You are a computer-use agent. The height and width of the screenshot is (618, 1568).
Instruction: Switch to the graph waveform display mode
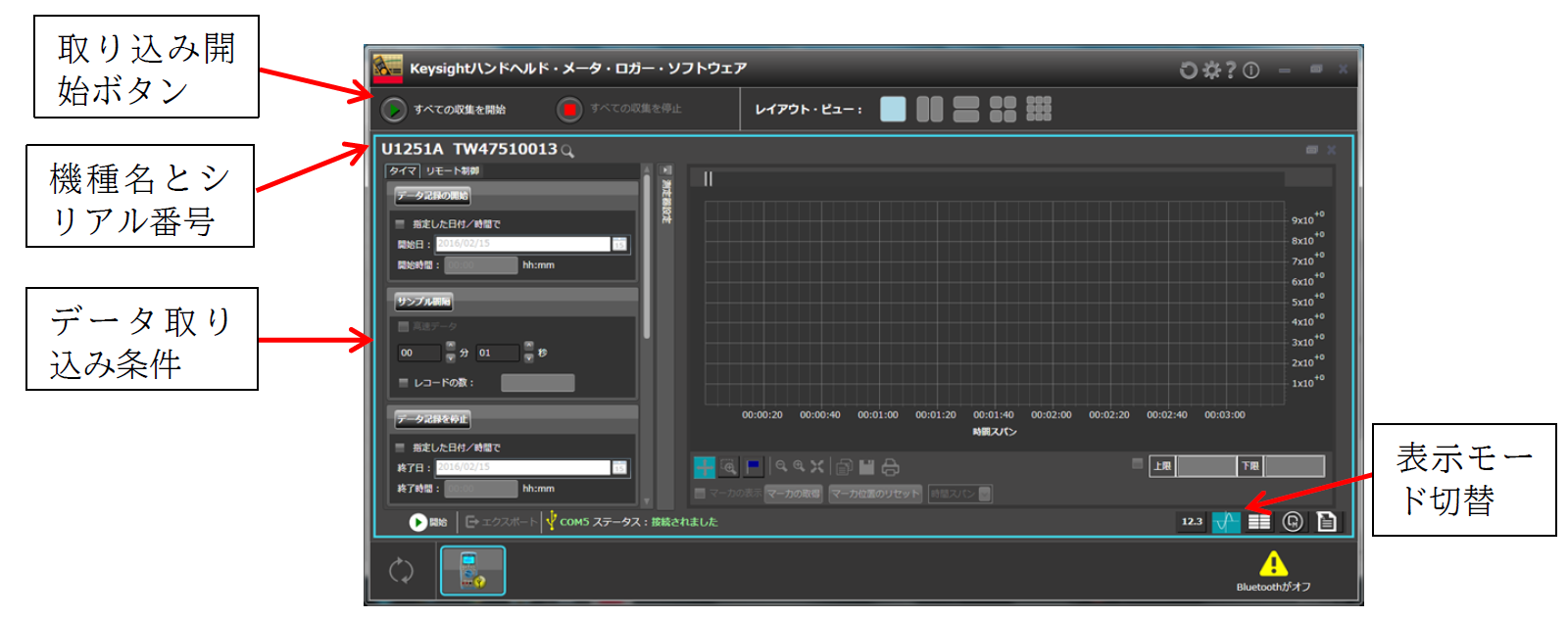click(x=1226, y=522)
